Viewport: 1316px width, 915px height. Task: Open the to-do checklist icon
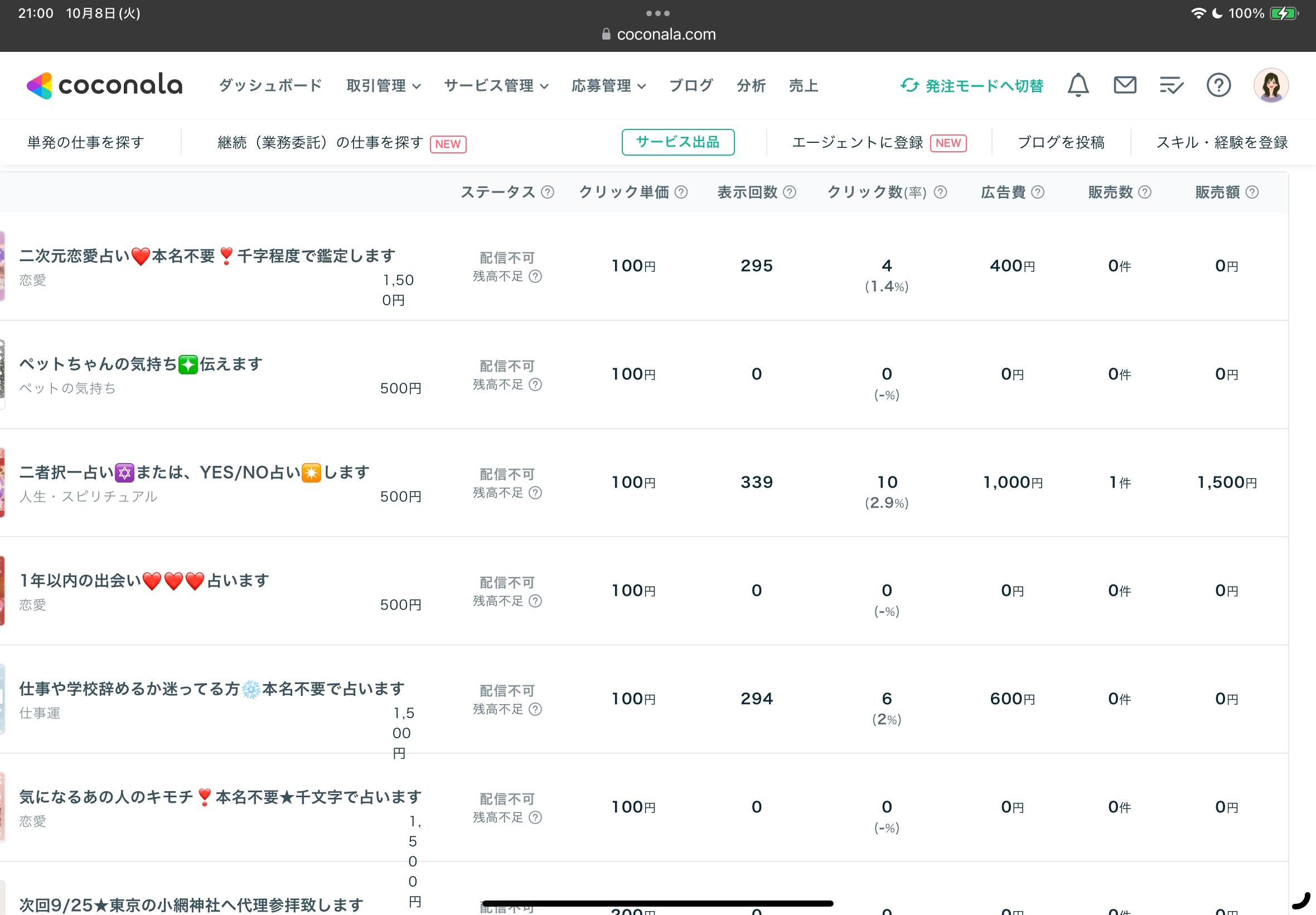pos(1171,85)
